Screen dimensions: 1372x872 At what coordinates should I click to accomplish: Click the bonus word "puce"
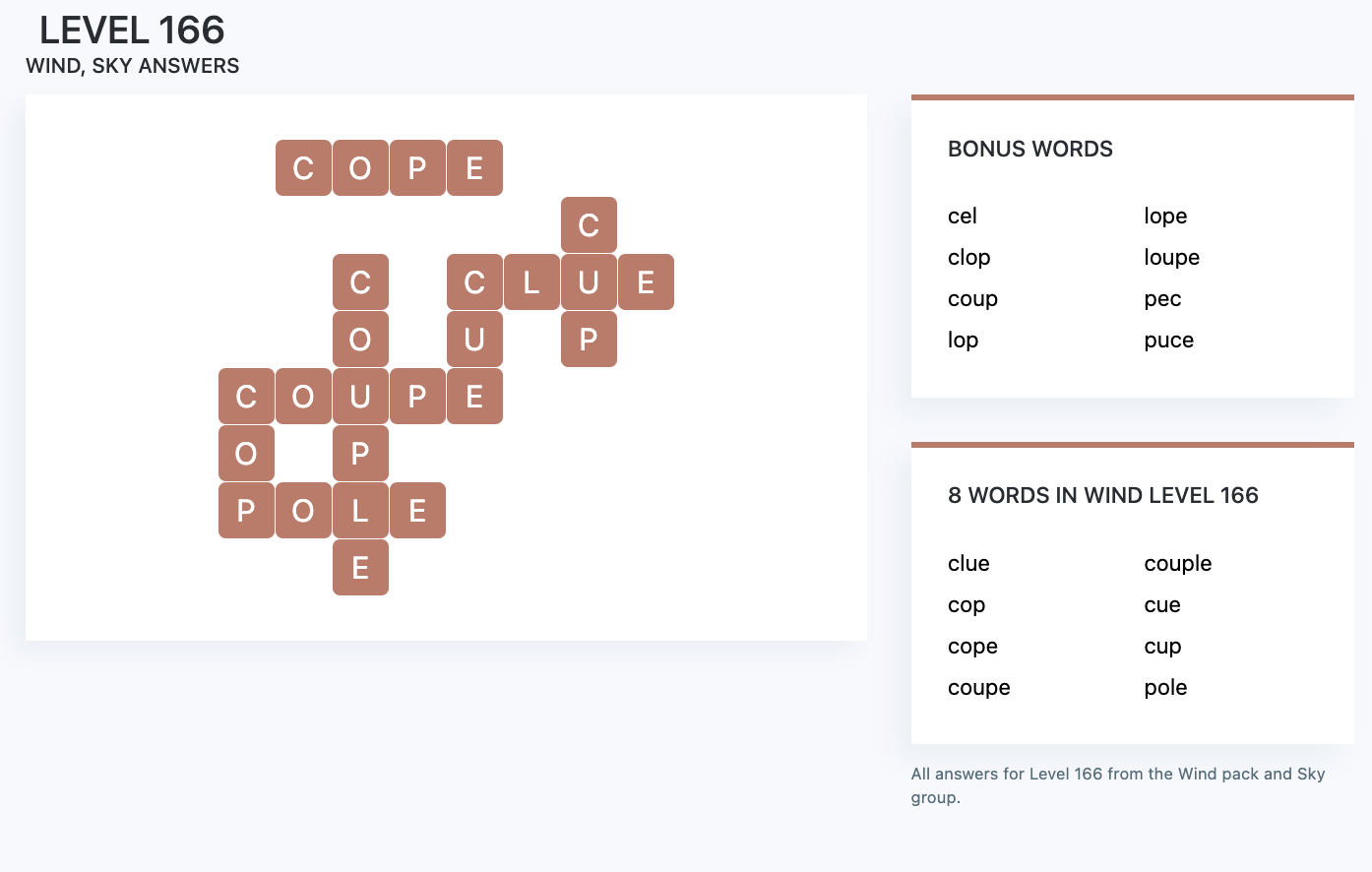[1168, 341]
